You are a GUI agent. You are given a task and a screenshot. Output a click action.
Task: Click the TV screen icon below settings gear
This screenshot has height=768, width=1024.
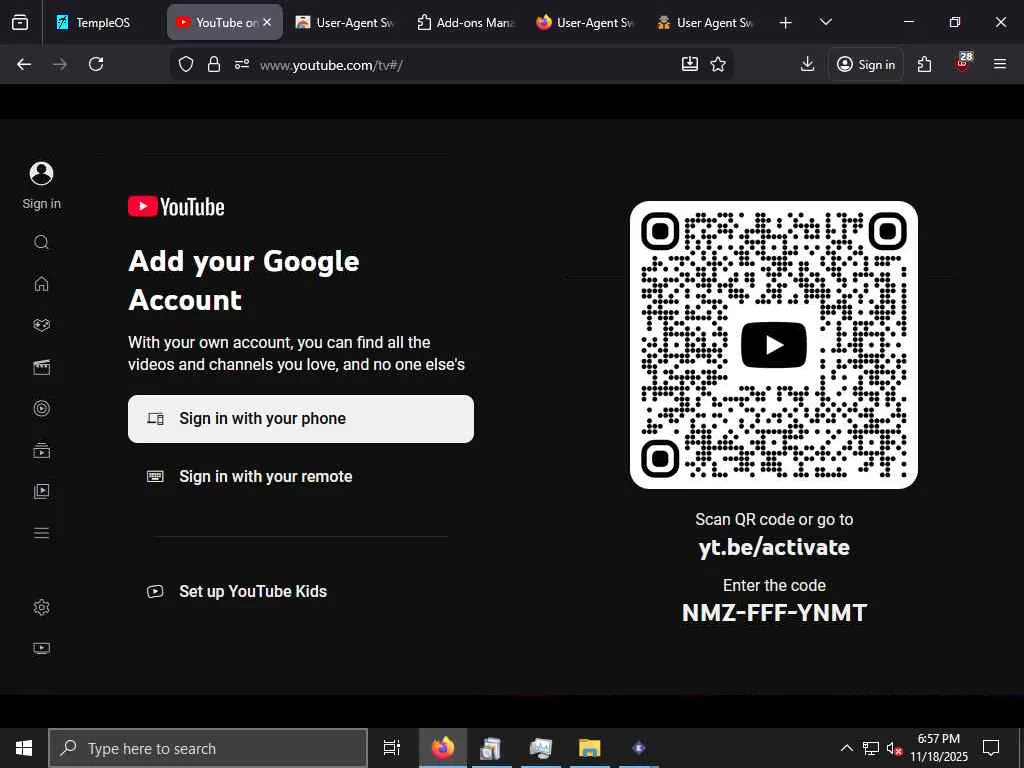point(41,648)
